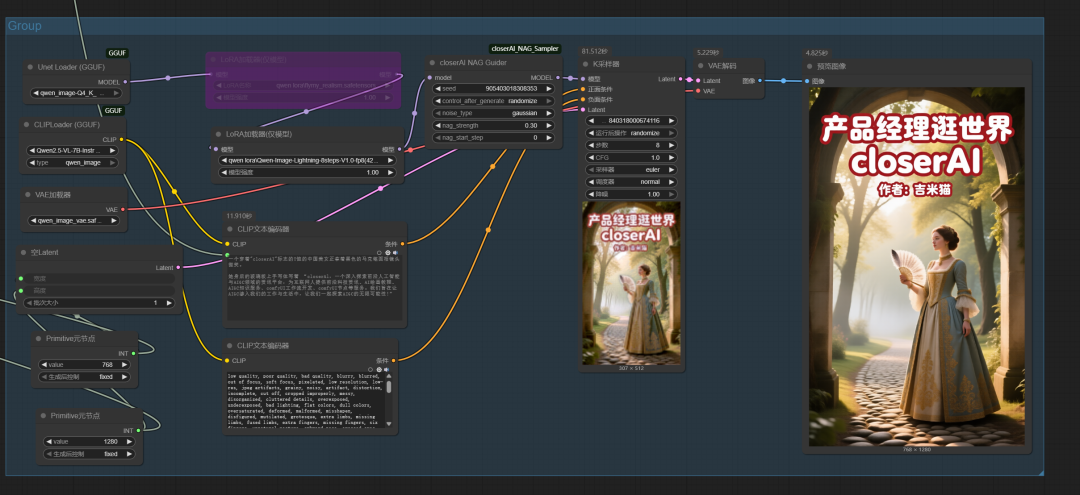Collapse the upper CLIP文本编码器 node dot

[x=231, y=229]
